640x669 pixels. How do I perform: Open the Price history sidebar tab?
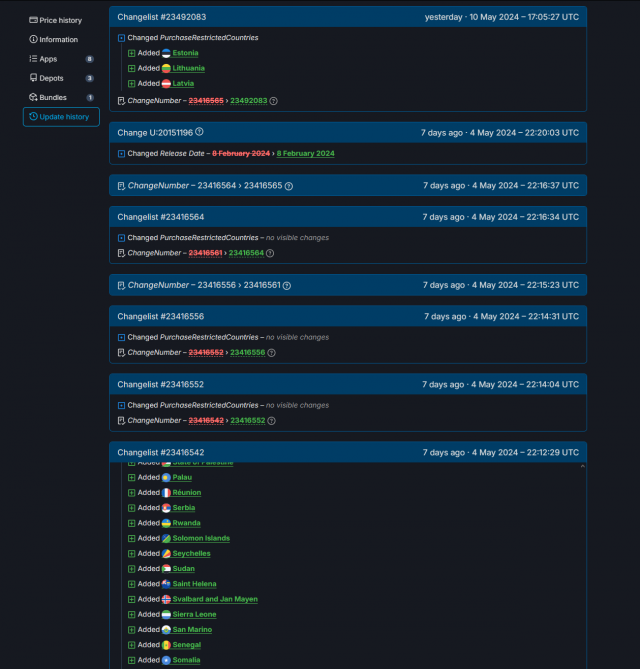click(x=60, y=20)
